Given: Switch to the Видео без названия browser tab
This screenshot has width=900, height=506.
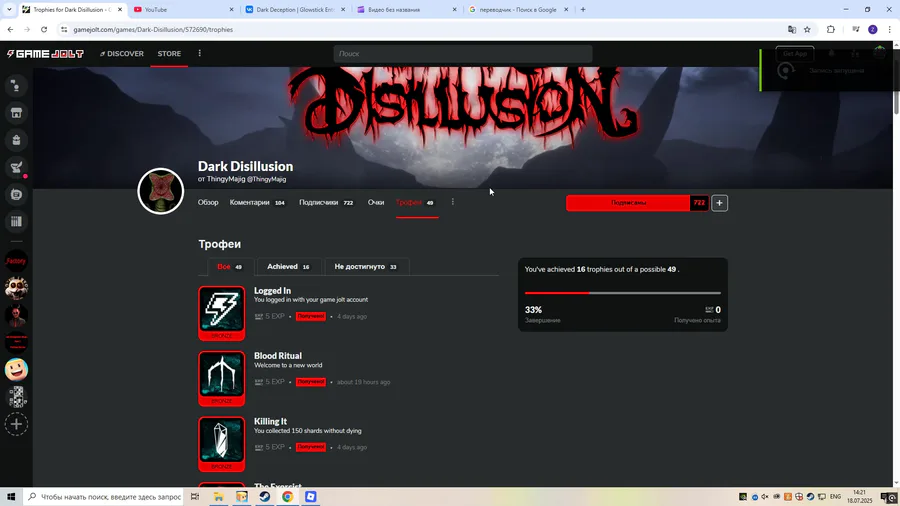Looking at the screenshot, I should (x=406, y=10).
